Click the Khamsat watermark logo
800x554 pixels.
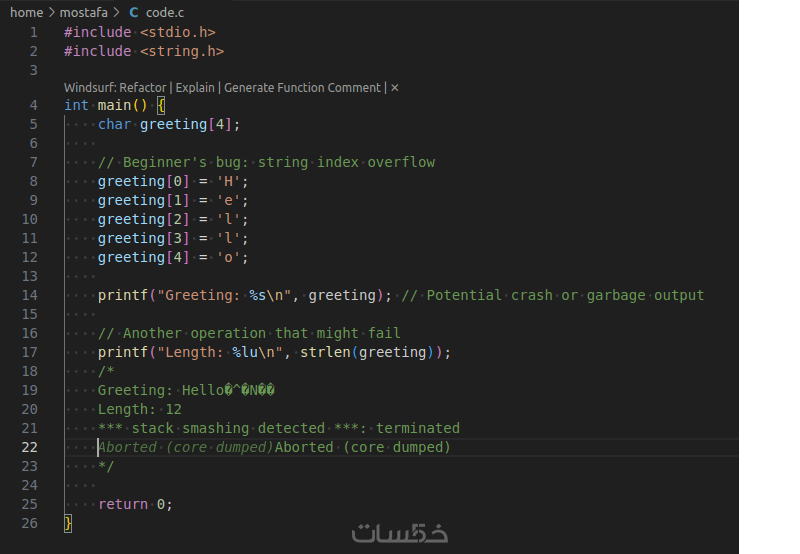[399, 532]
